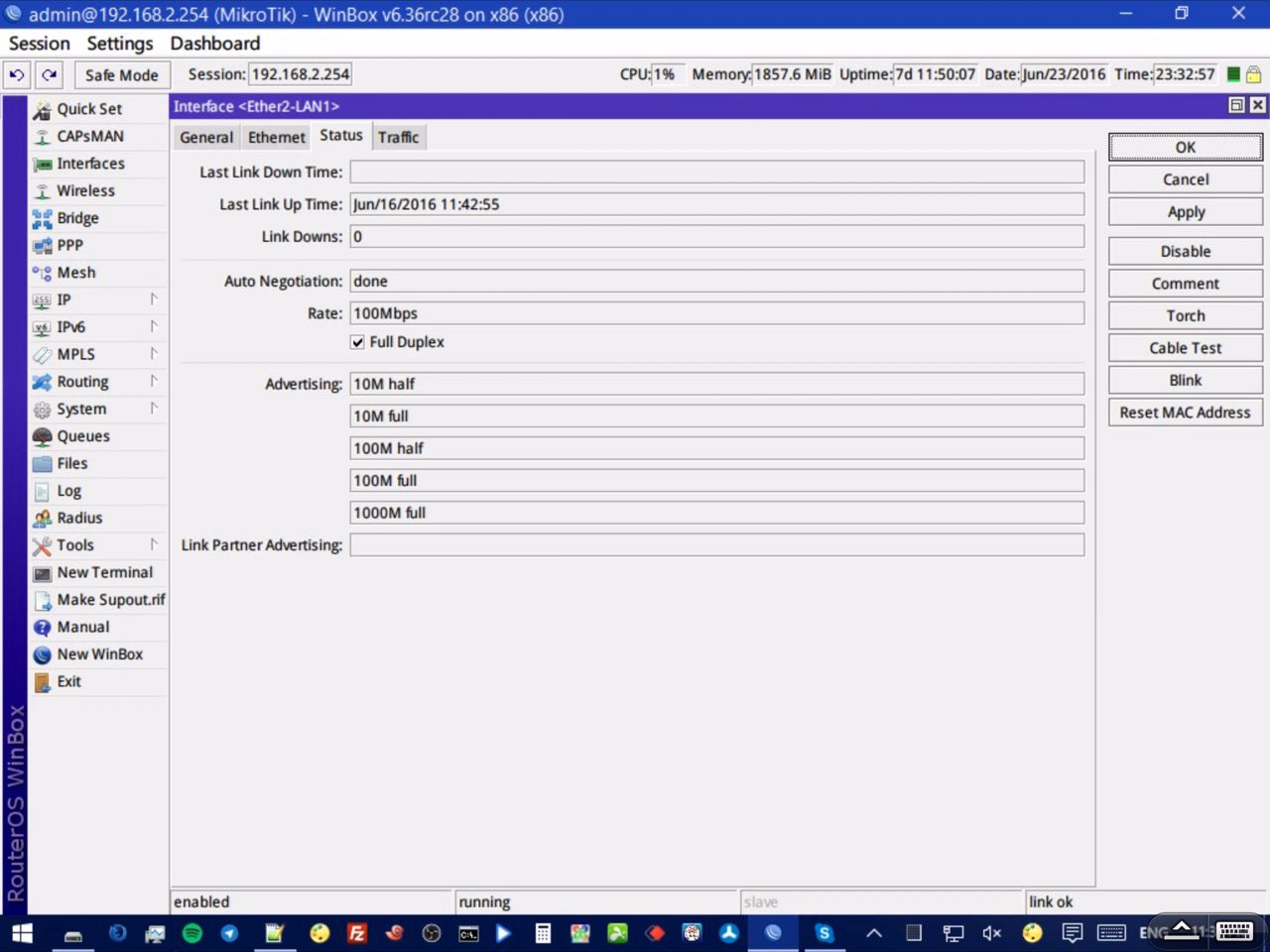Click the Exit door icon
Viewport: 1270px width, 952px height.
[x=42, y=682]
